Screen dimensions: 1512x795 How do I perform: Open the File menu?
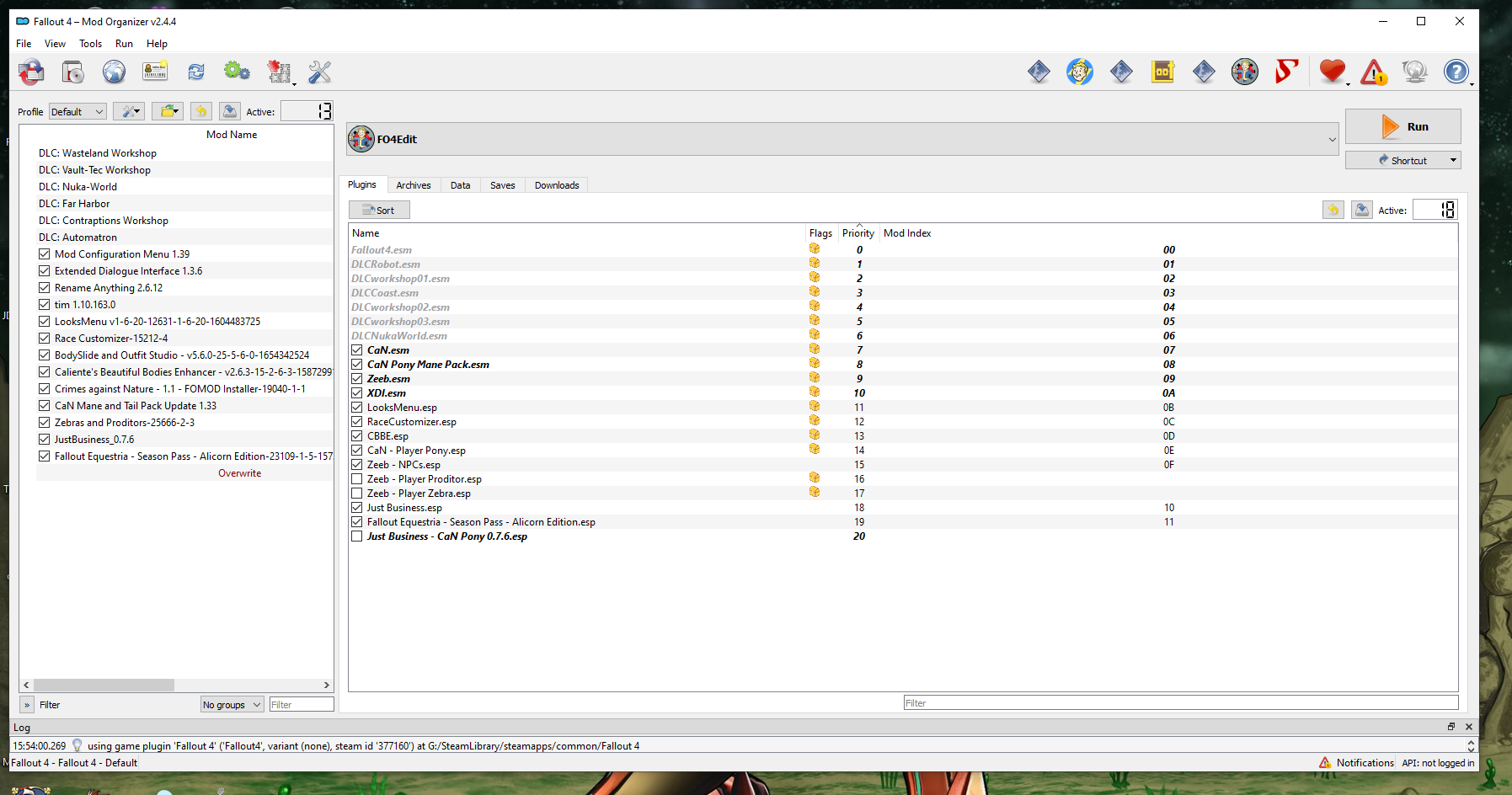pyautogui.click(x=24, y=44)
